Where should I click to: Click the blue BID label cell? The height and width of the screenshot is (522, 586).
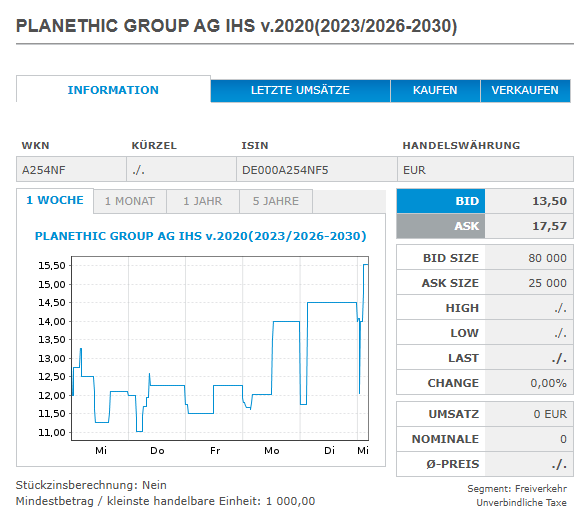(x=441, y=201)
